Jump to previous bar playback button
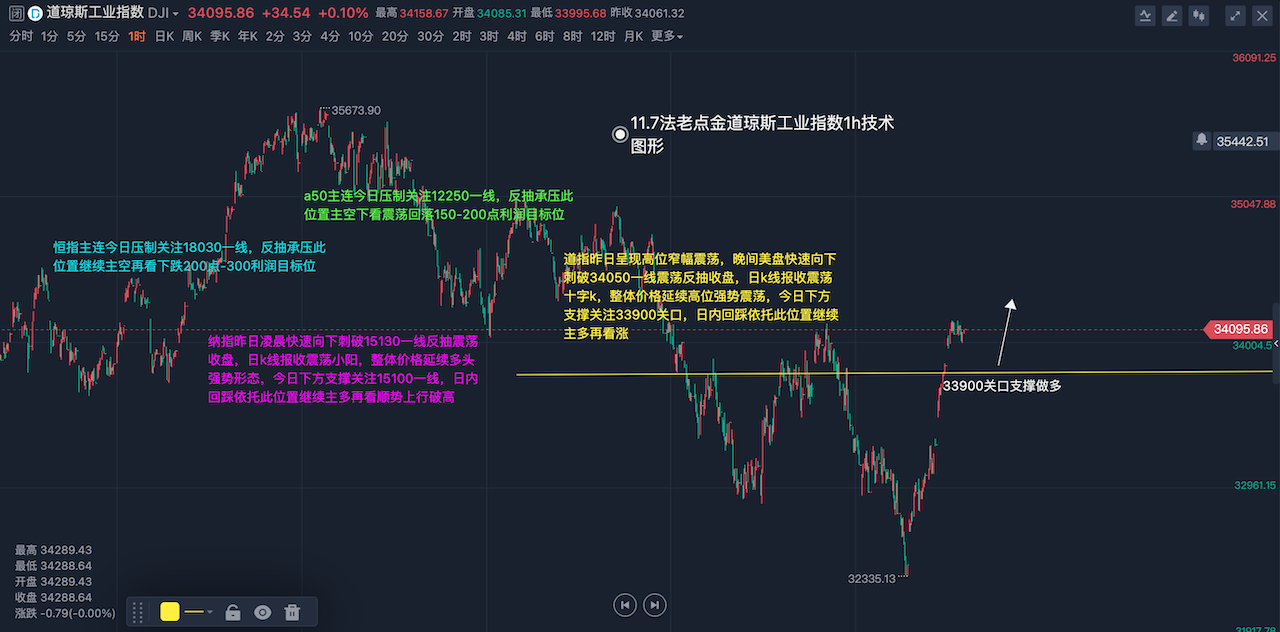 click(x=624, y=604)
